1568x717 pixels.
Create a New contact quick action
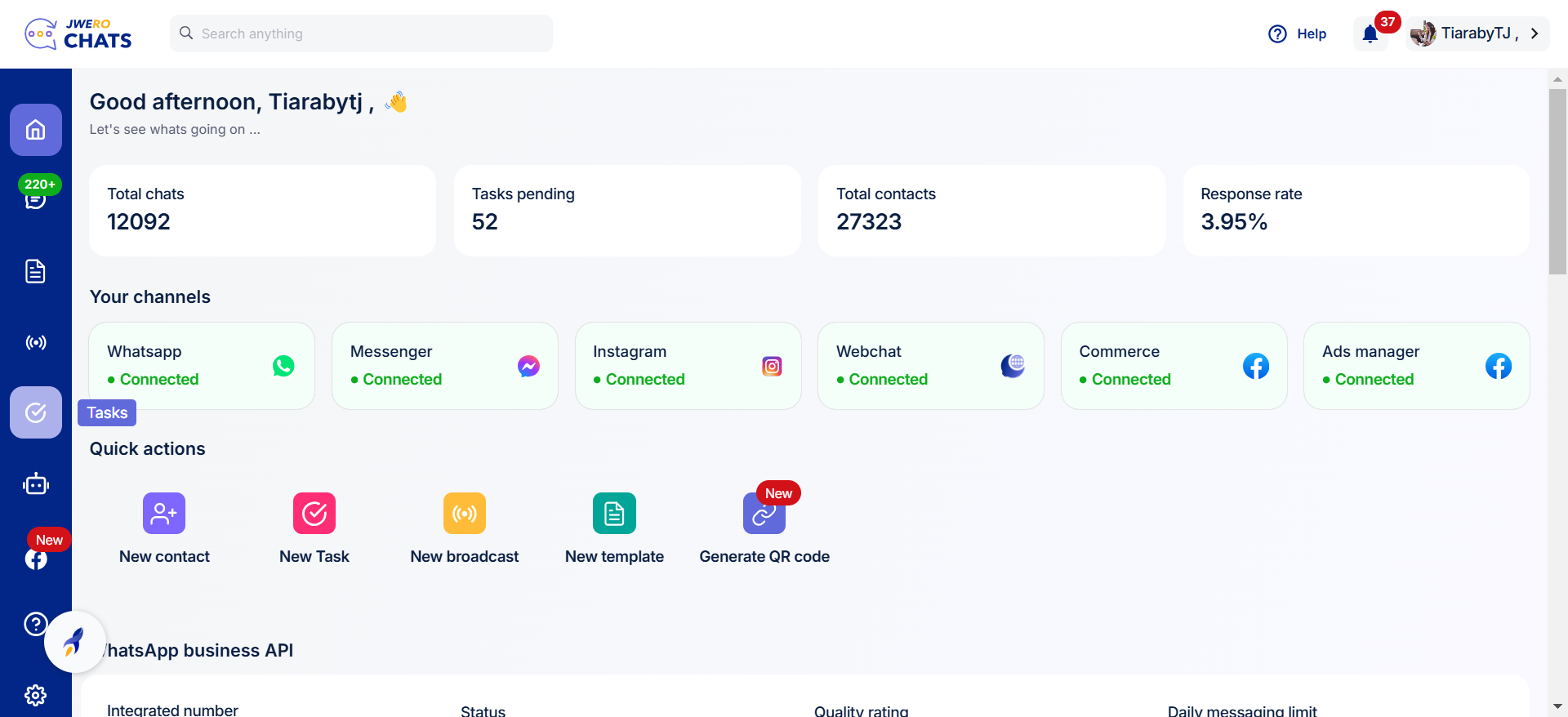point(164,528)
